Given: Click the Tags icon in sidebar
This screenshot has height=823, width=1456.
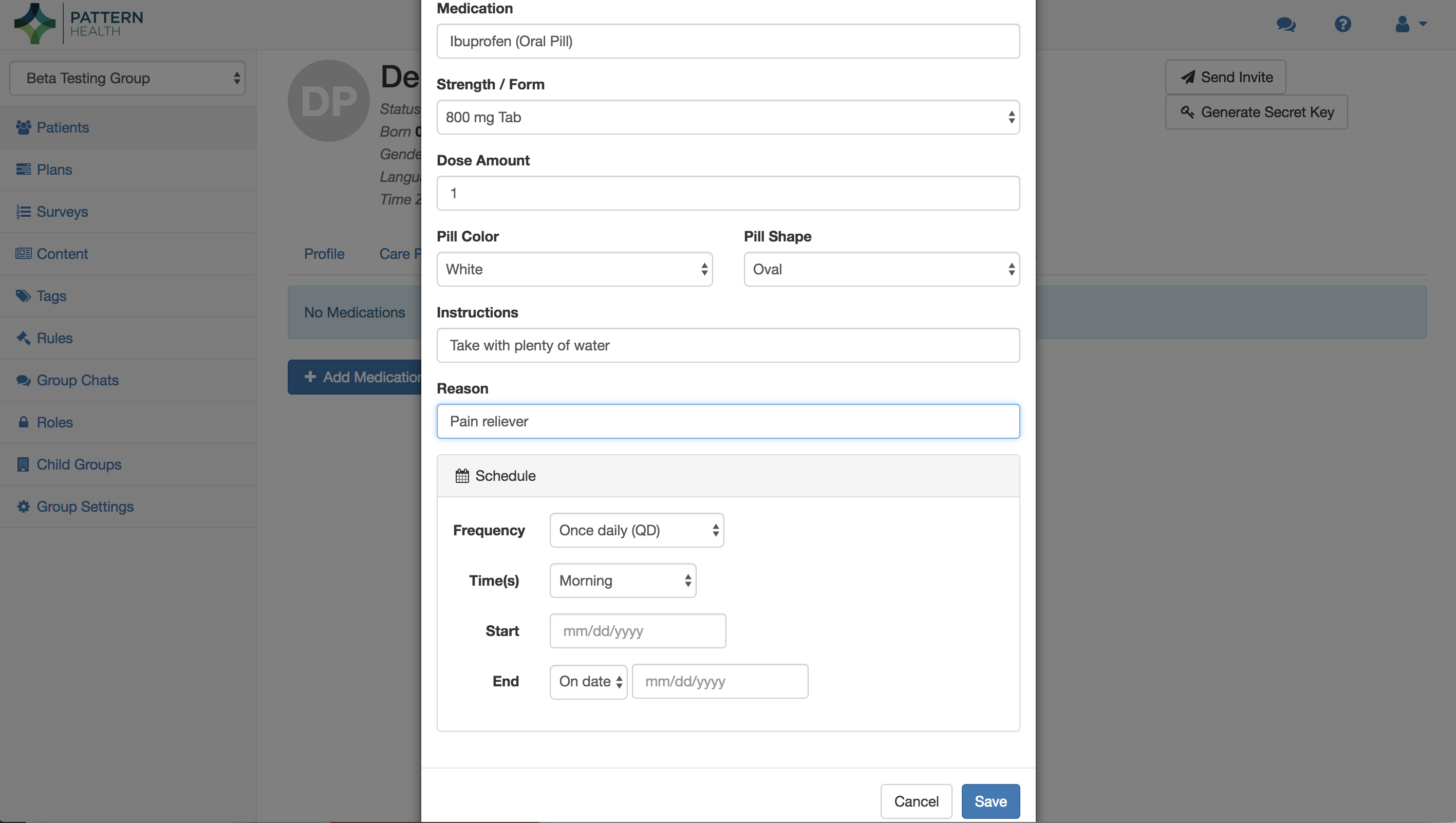Looking at the screenshot, I should [x=23, y=296].
